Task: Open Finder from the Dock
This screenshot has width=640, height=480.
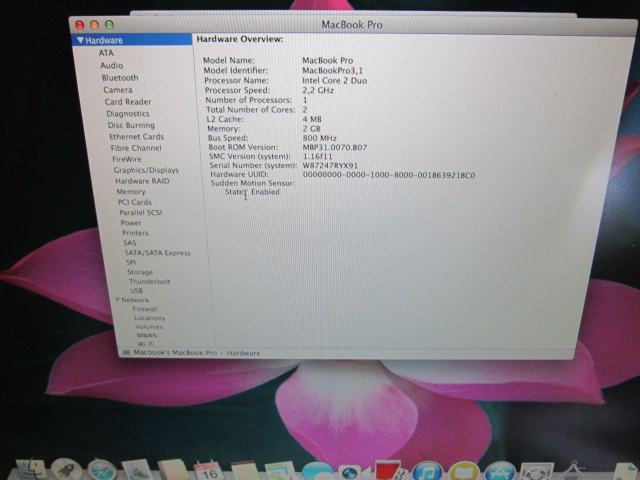Action: click(x=31, y=469)
